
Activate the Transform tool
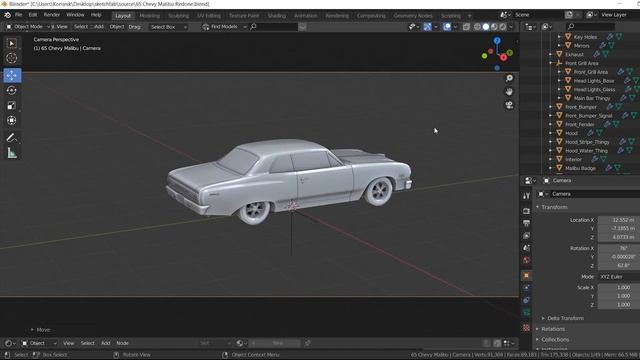click(12, 120)
